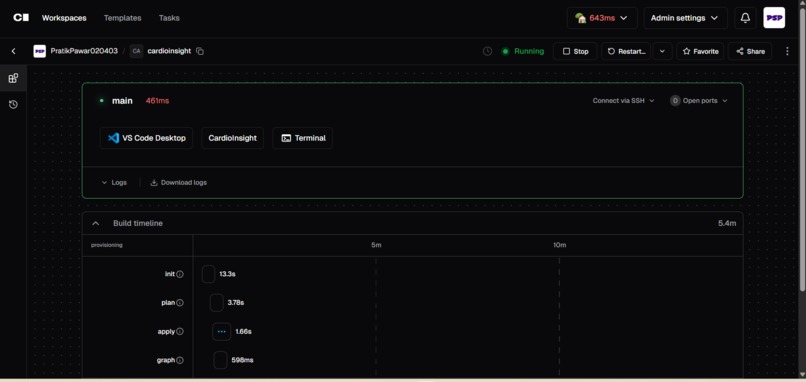Open dropdown arrow next to Restart

pos(662,51)
